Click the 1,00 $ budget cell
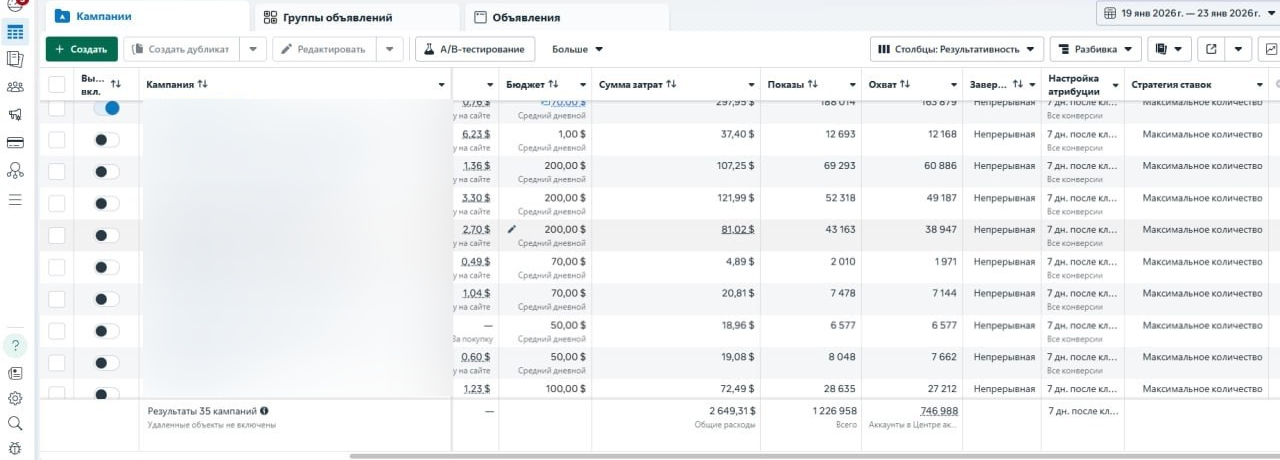The height and width of the screenshot is (460, 1280). tap(545, 139)
